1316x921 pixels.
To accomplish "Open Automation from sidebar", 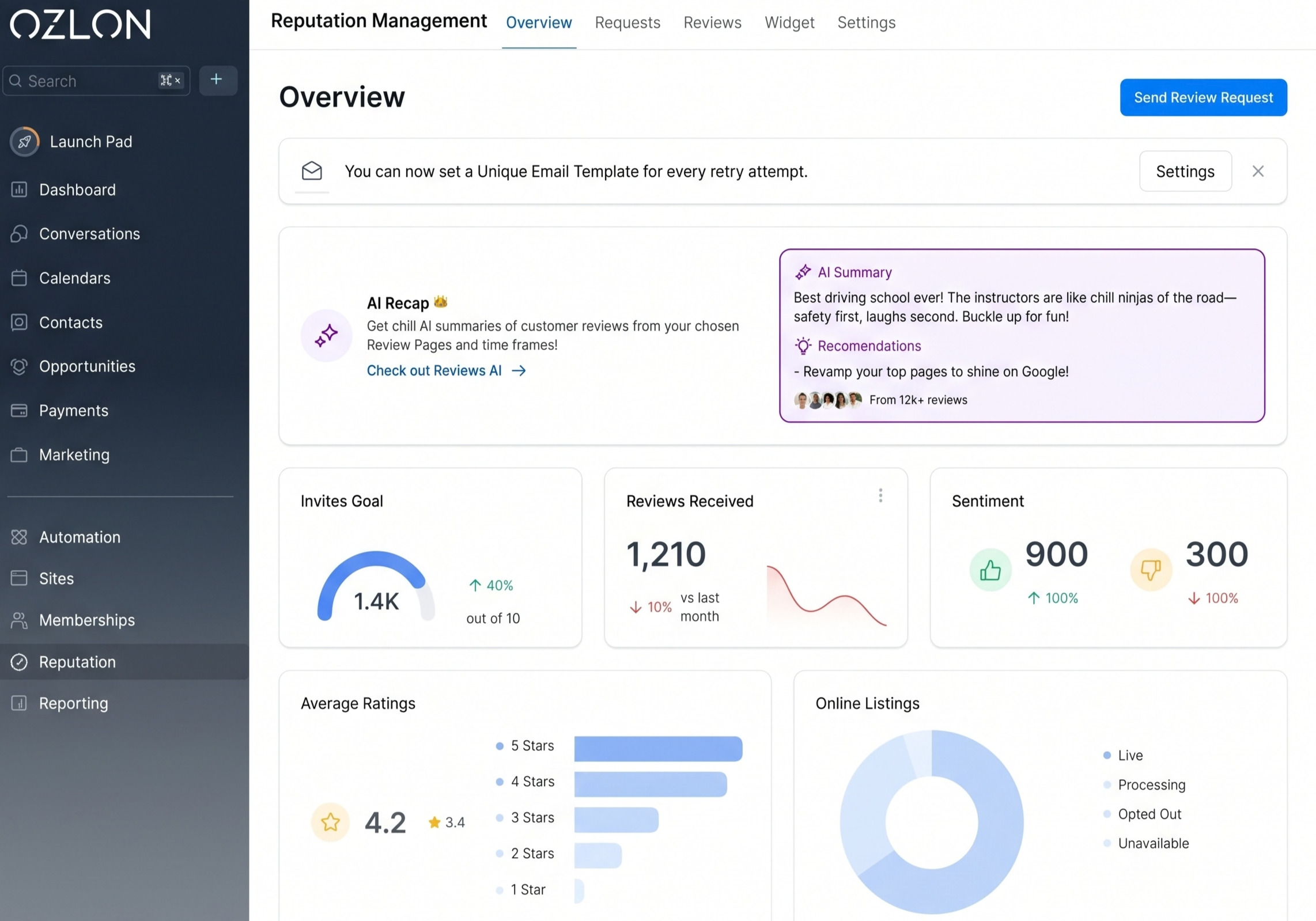I will [x=66, y=537].
